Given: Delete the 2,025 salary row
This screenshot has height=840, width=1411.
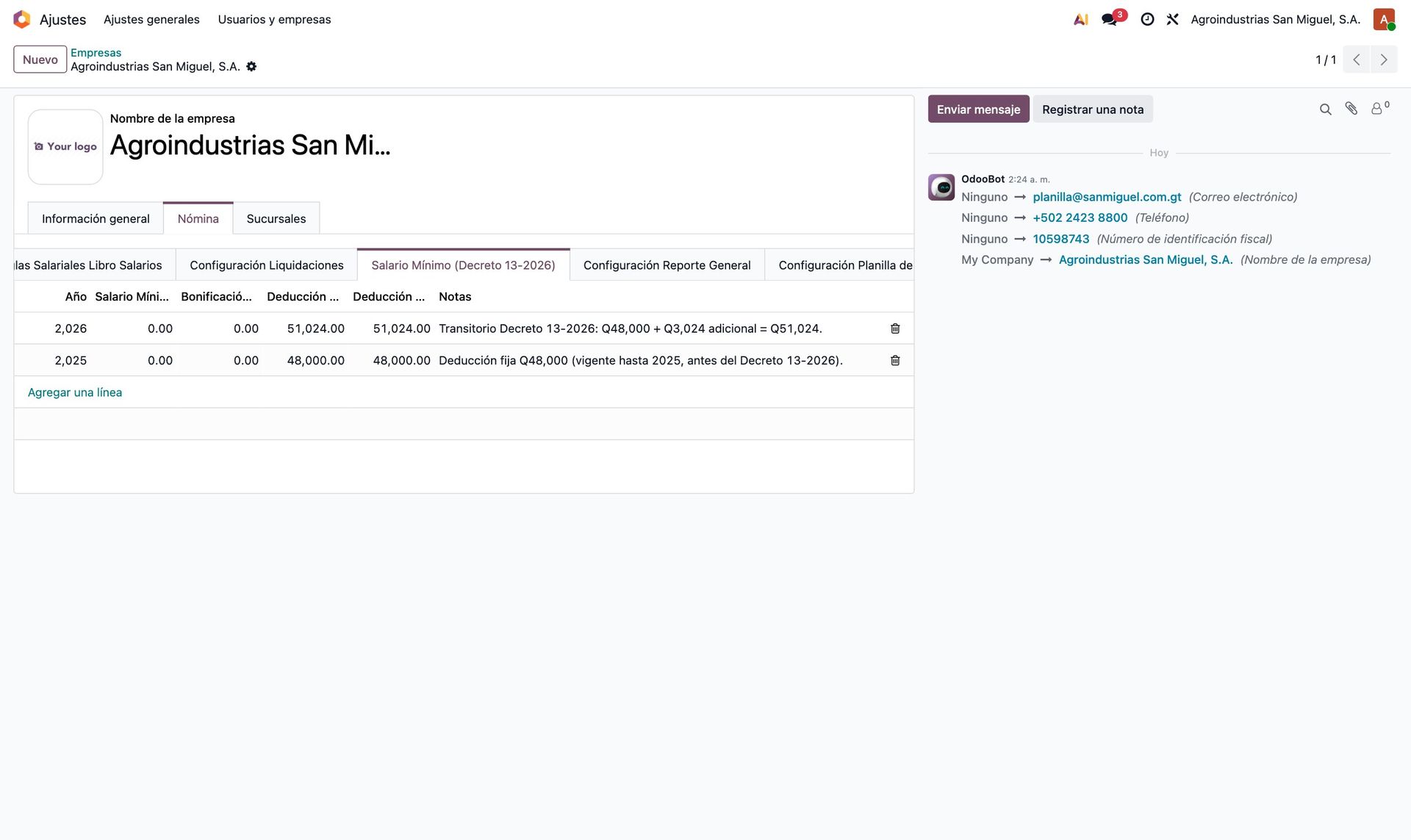Looking at the screenshot, I should coord(895,360).
